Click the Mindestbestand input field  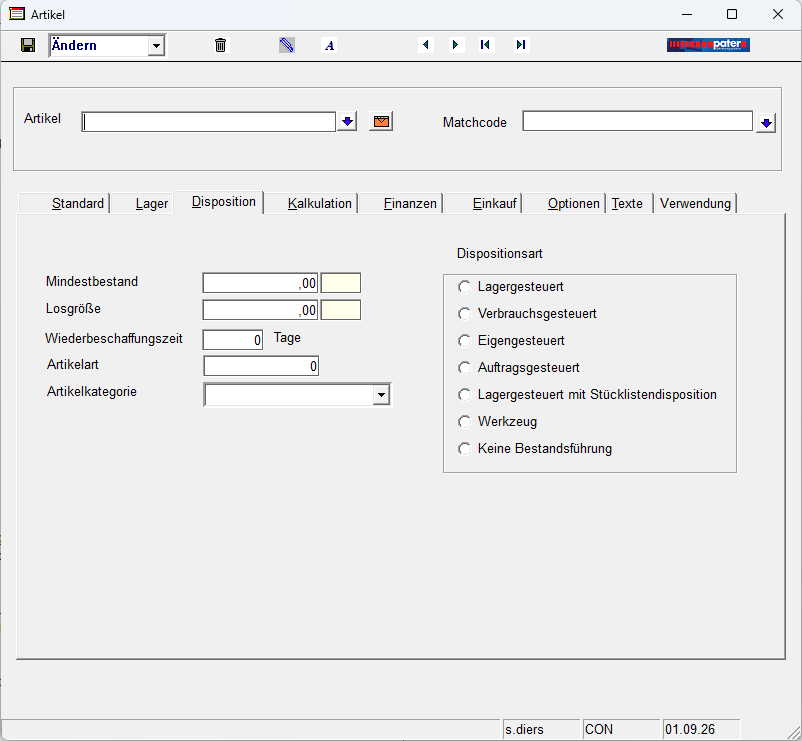(x=260, y=283)
